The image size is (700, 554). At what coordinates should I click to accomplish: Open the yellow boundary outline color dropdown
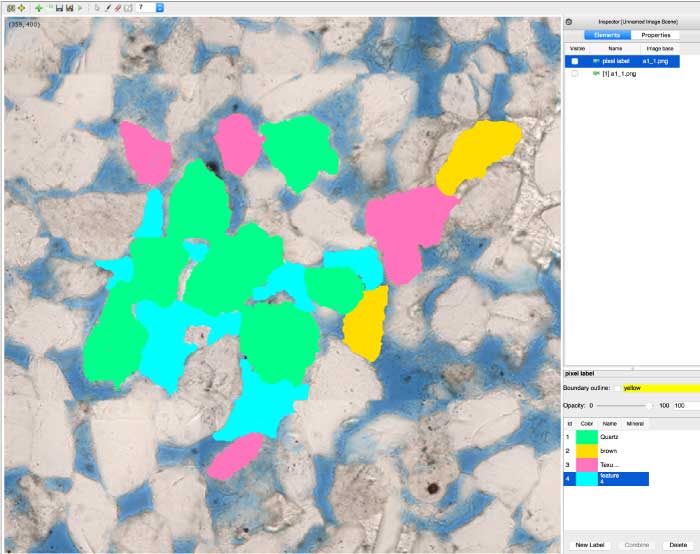click(x=661, y=388)
